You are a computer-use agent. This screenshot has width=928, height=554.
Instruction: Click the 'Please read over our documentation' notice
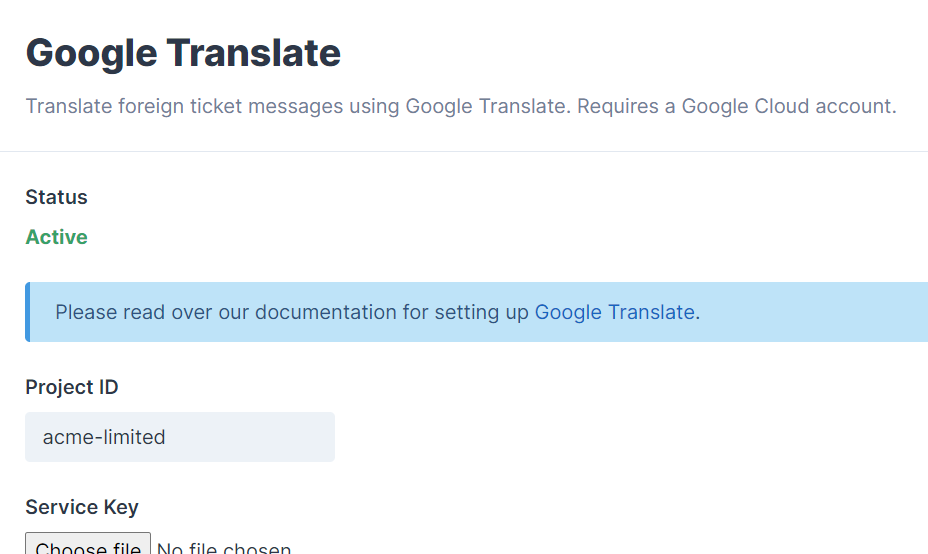476,312
